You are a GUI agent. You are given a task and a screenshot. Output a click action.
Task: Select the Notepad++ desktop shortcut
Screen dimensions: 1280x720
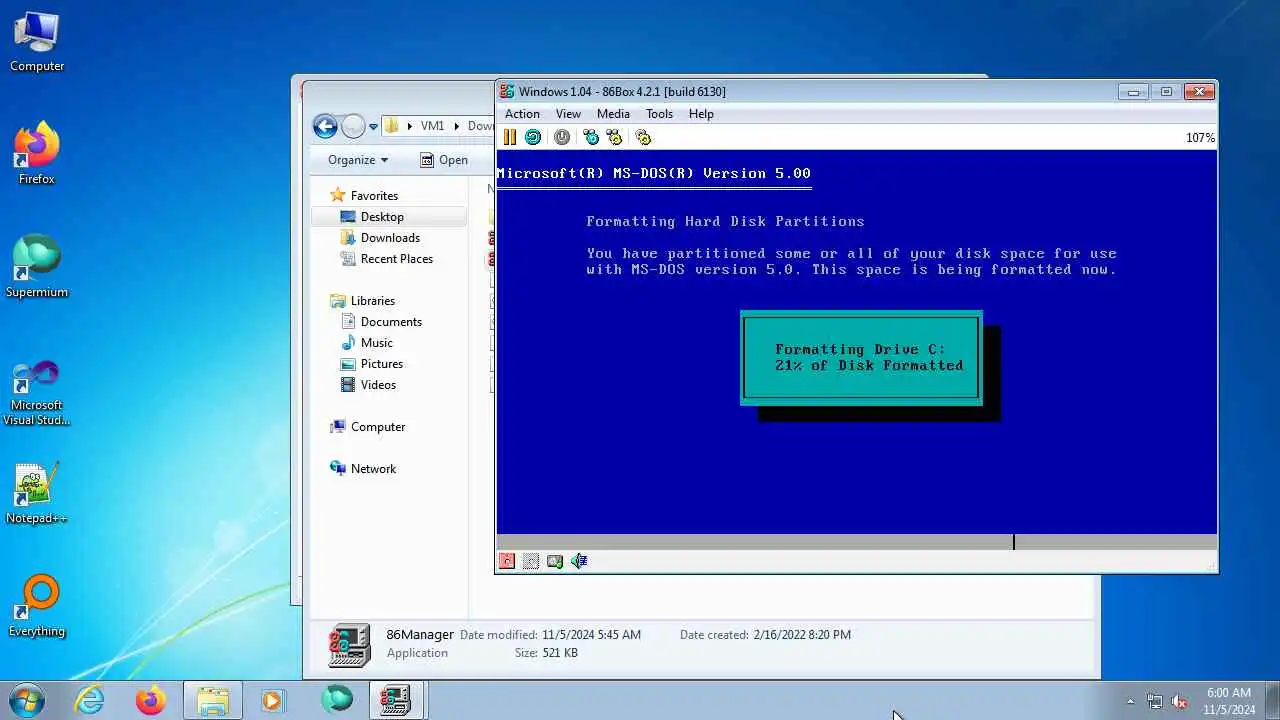pyautogui.click(x=37, y=494)
